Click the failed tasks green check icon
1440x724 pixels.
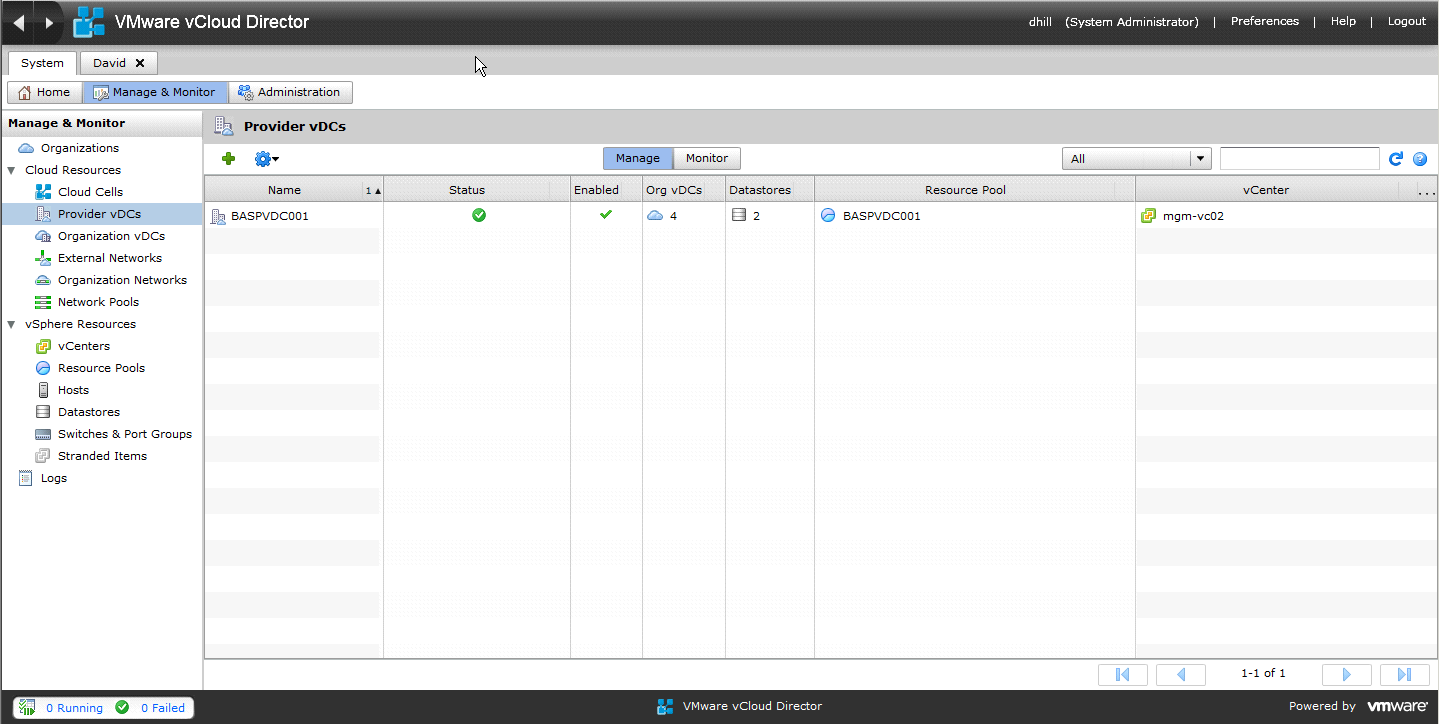point(122,707)
